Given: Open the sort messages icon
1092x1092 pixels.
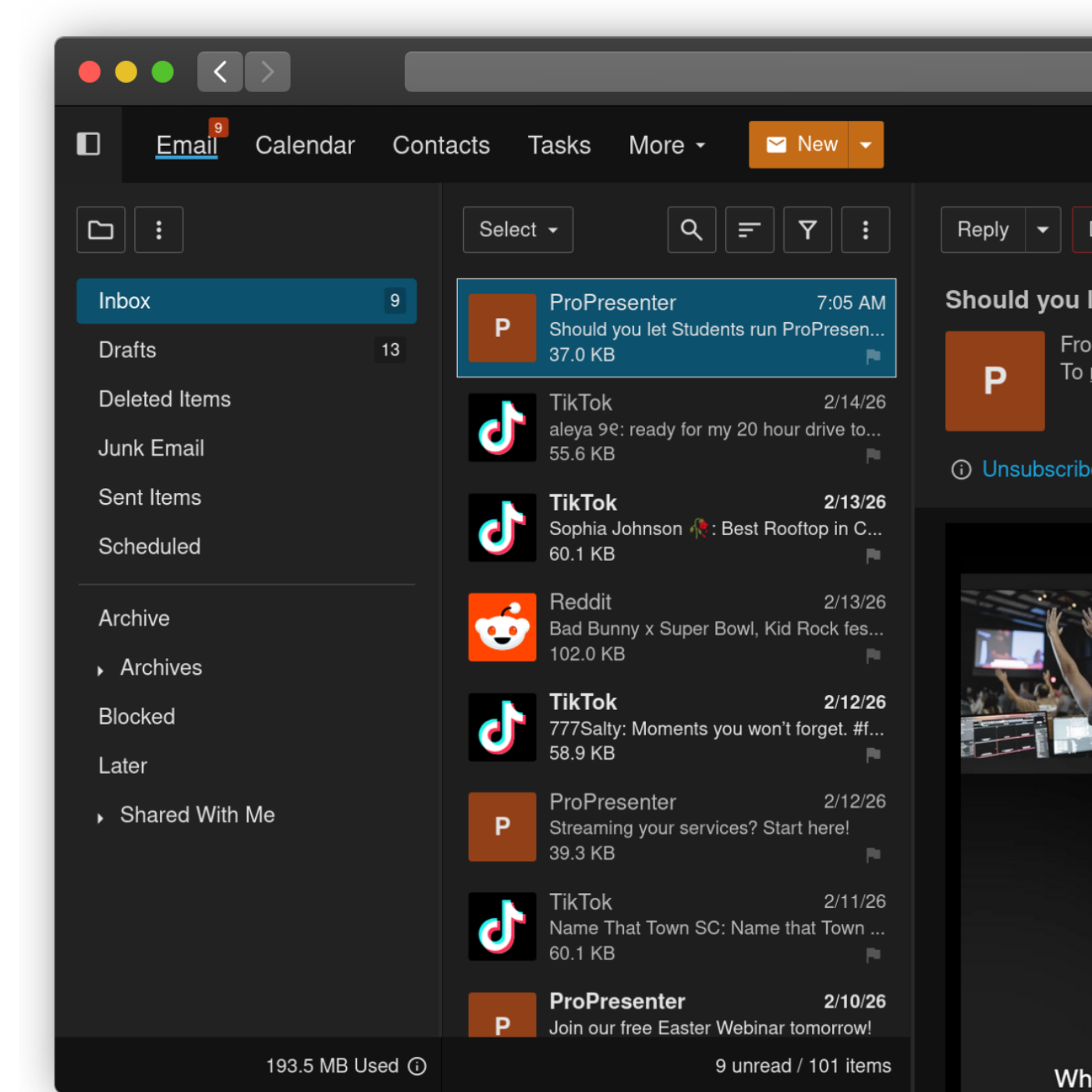Looking at the screenshot, I should (749, 230).
